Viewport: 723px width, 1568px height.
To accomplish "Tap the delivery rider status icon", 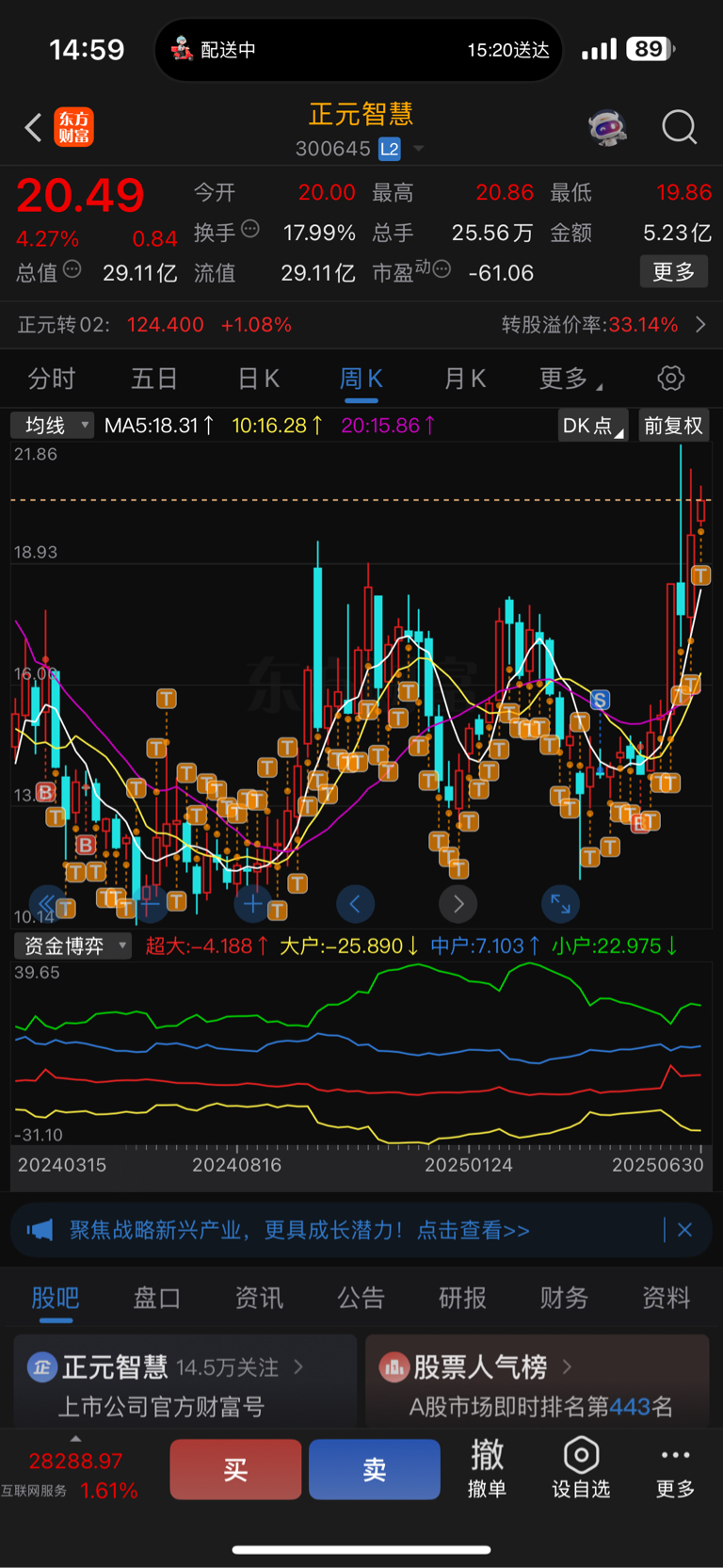I will tap(182, 49).
